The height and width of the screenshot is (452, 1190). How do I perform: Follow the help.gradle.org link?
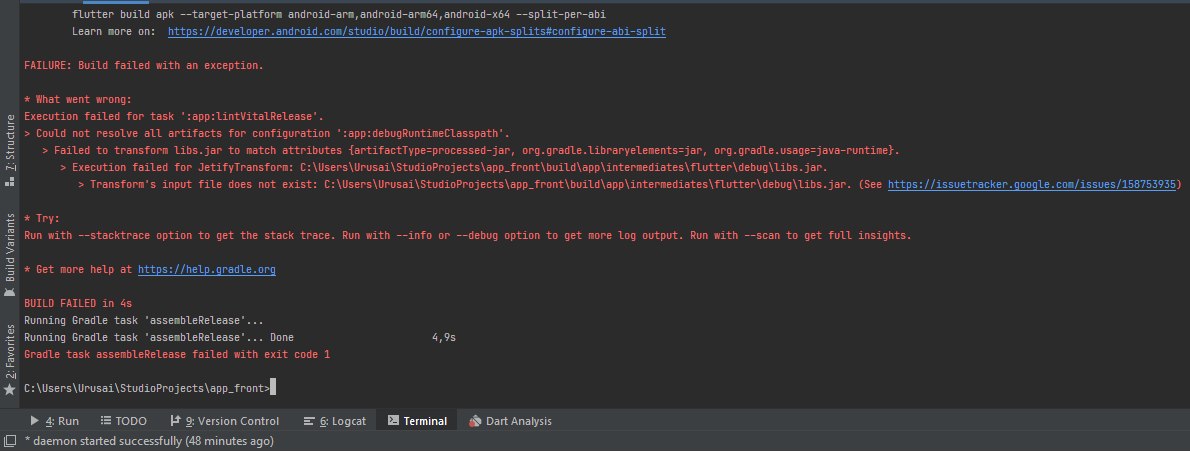(x=206, y=270)
